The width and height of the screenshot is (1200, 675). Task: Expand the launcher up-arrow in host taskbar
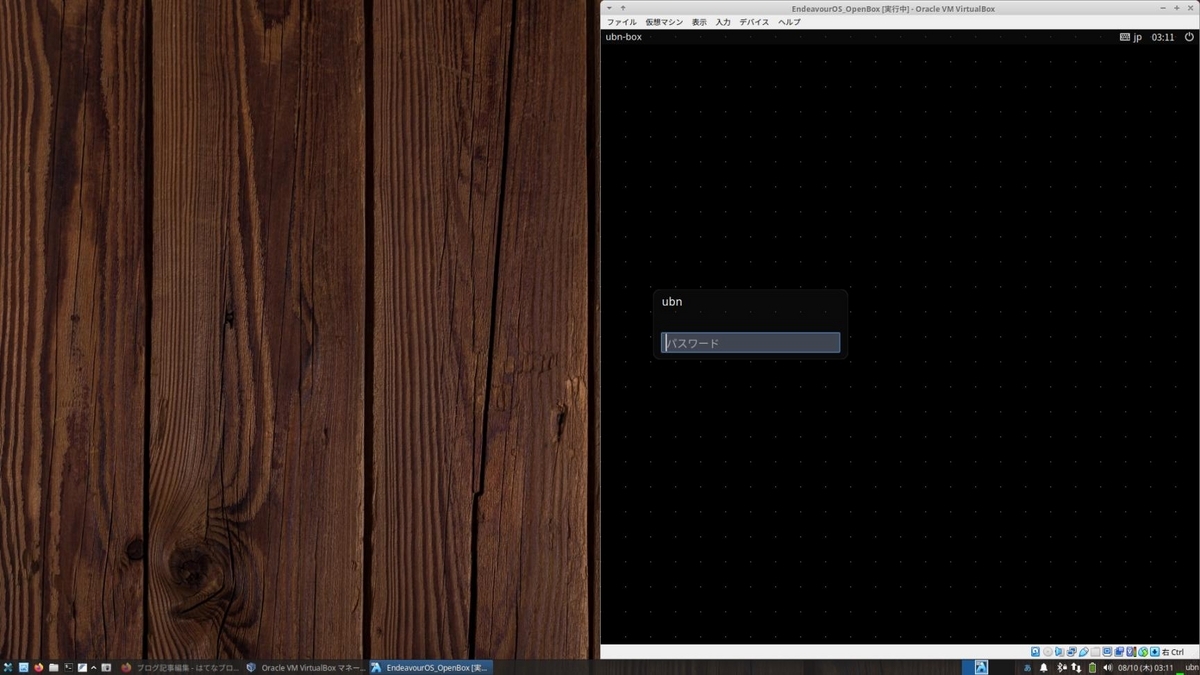tap(94, 667)
